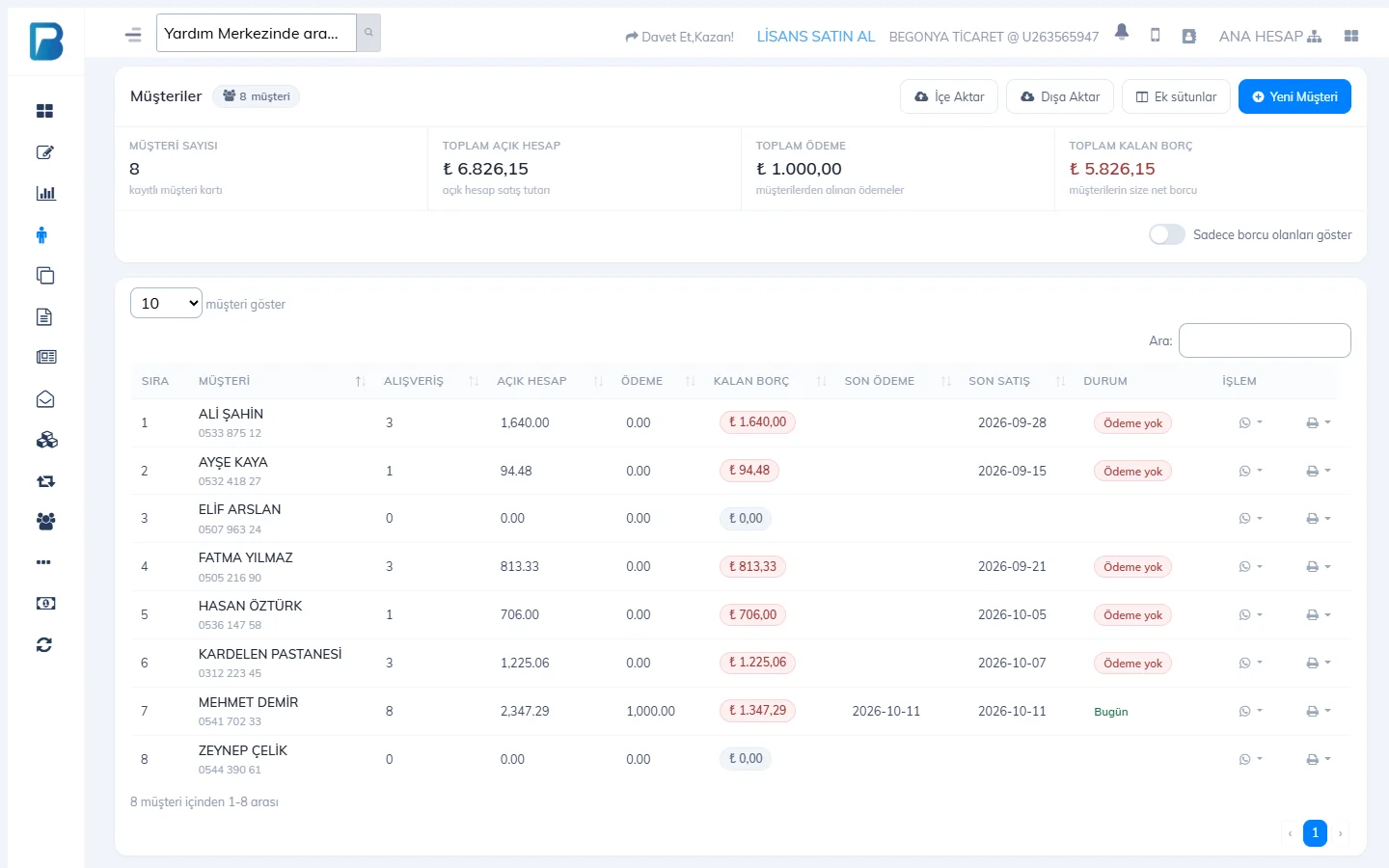Viewport: 1389px width, 868px height.
Task: Open ANA HESAP account menu
Action: tap(1270, 36)
